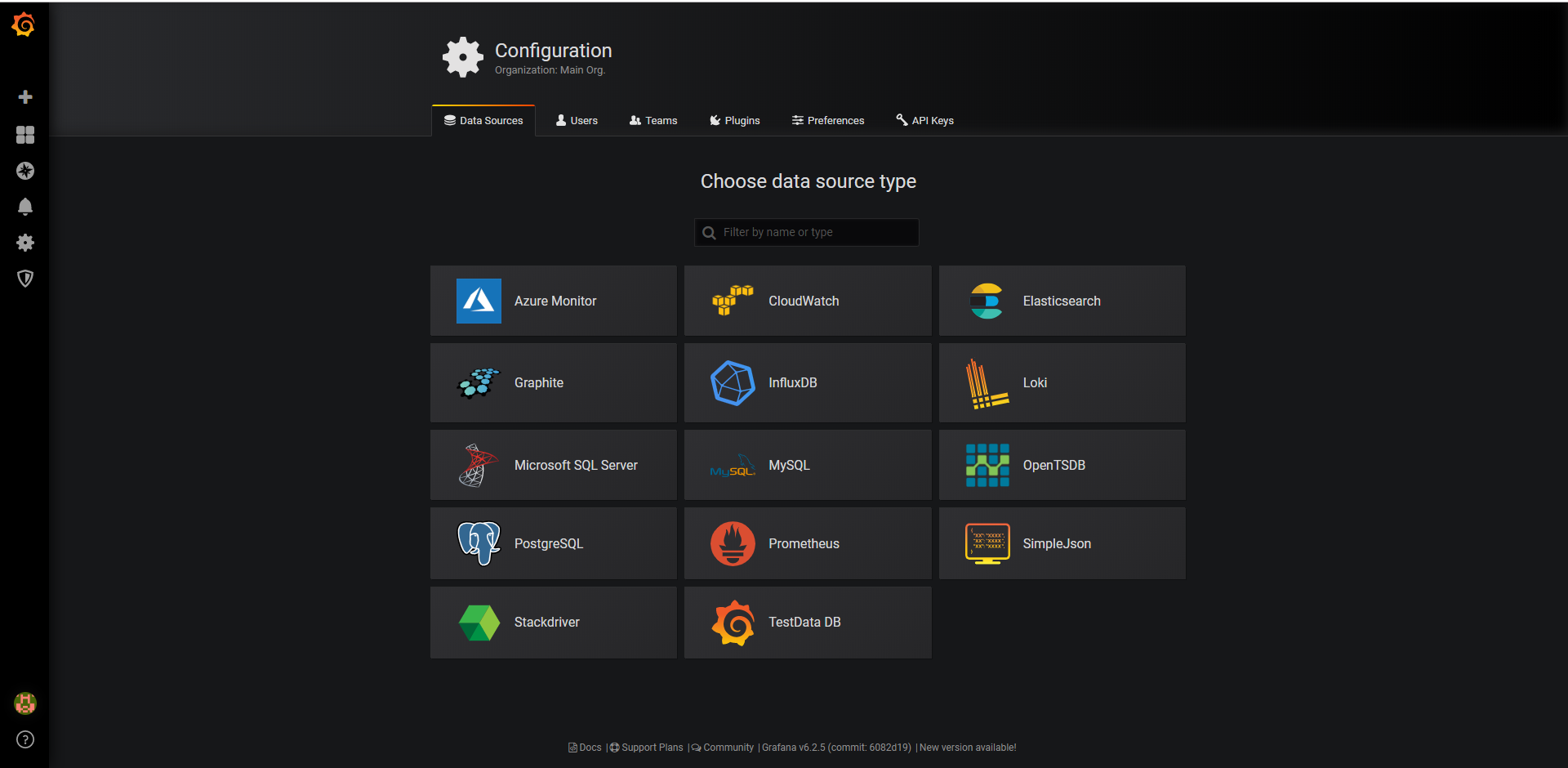
Task: Open the Alerting bell icon
Action: (25, 207)
